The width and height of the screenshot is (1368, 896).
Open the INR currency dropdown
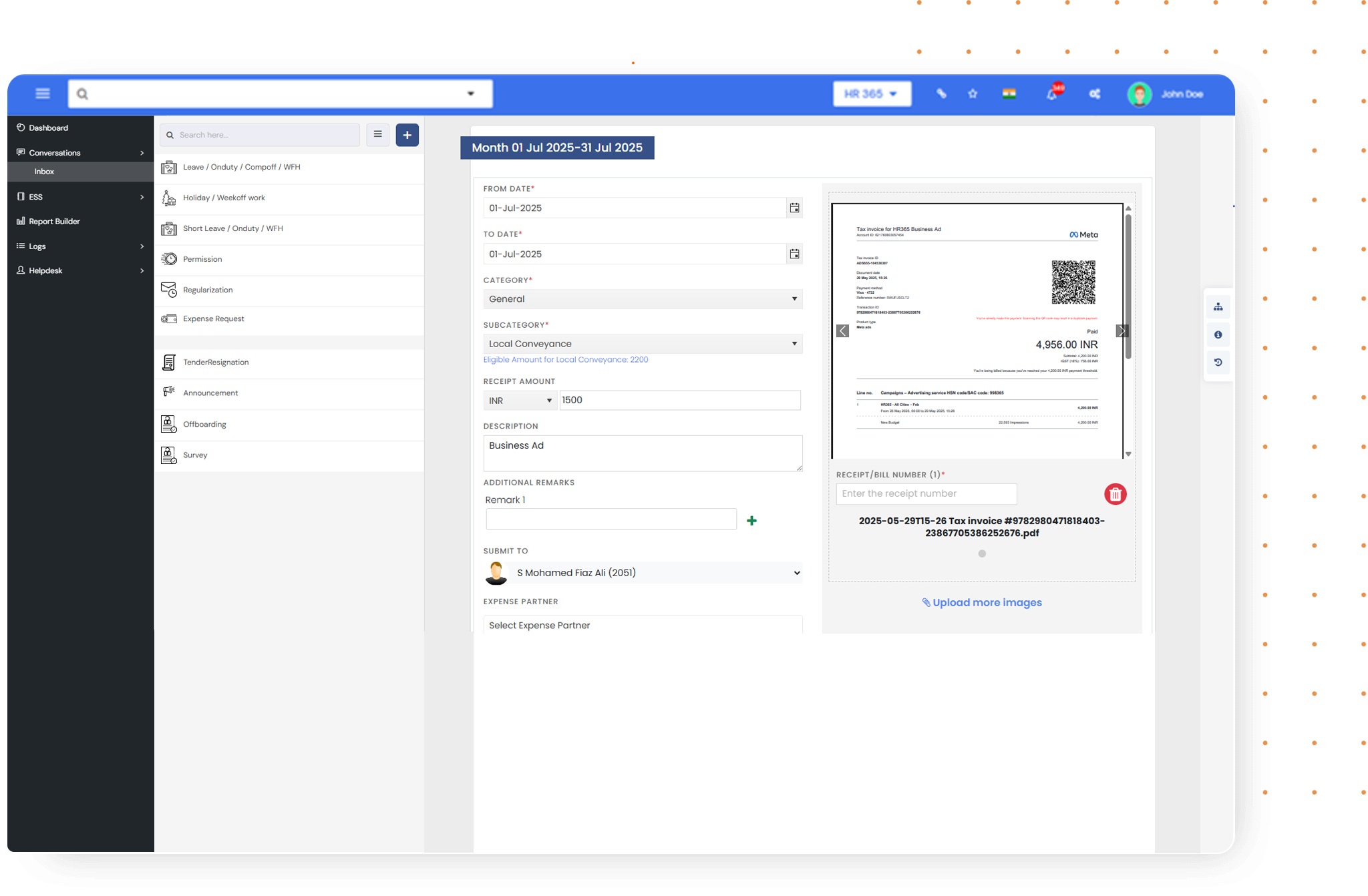pos(520,401)
